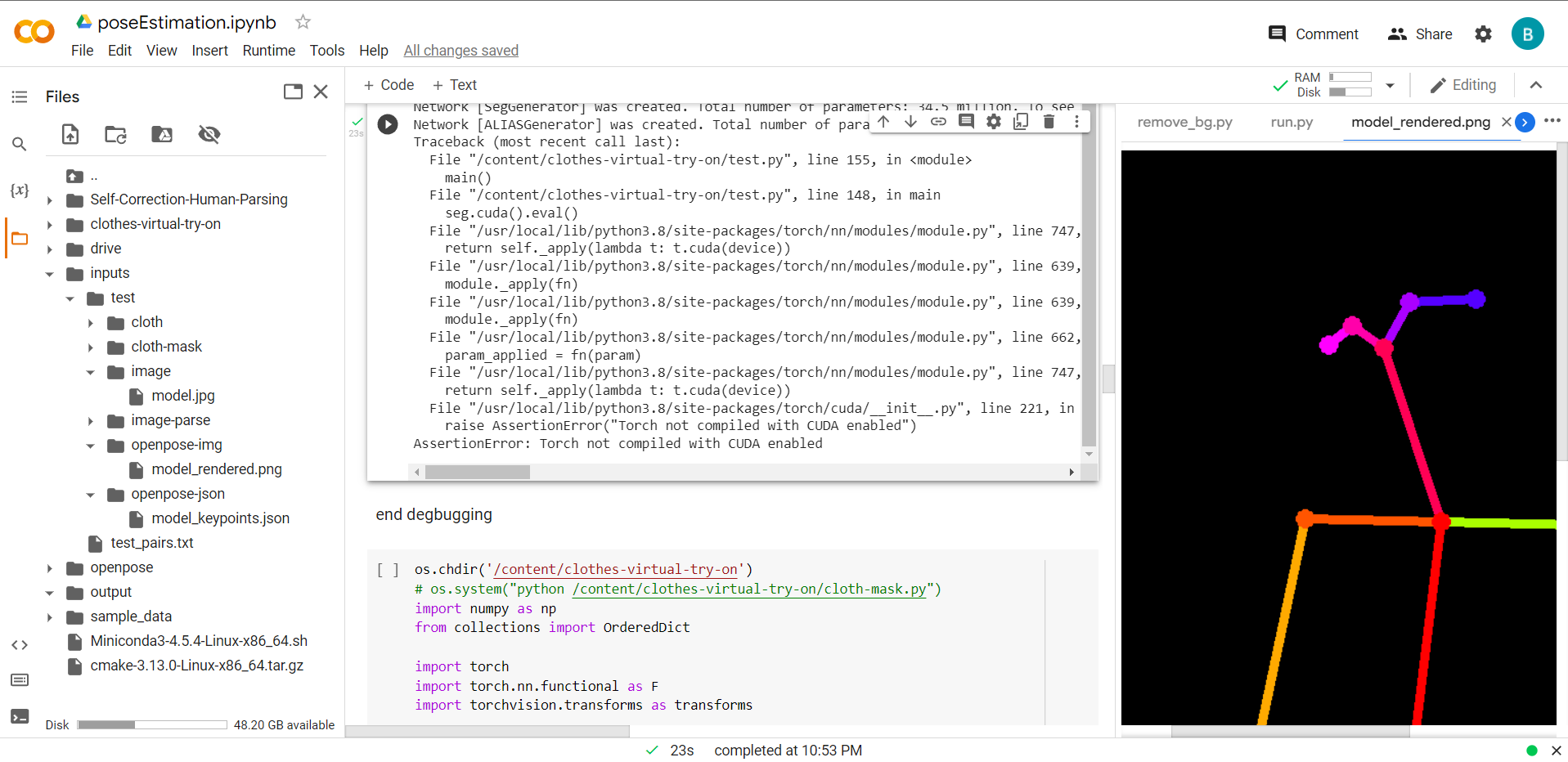Open the table of contents sidebar
This screenshot has width=1568, height=762.
click(x=19, y=96)
